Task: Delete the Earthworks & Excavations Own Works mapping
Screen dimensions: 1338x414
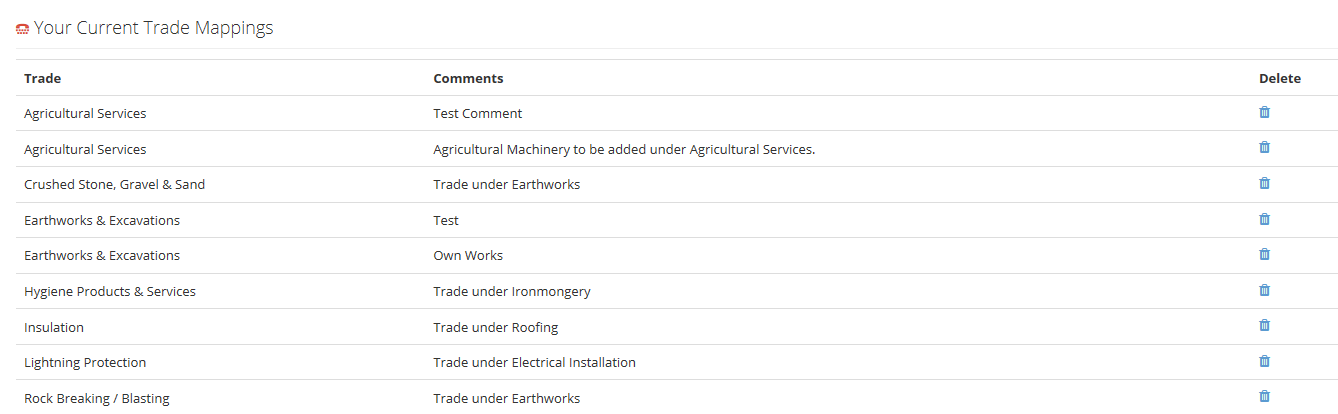Action: pos(1264,254)
